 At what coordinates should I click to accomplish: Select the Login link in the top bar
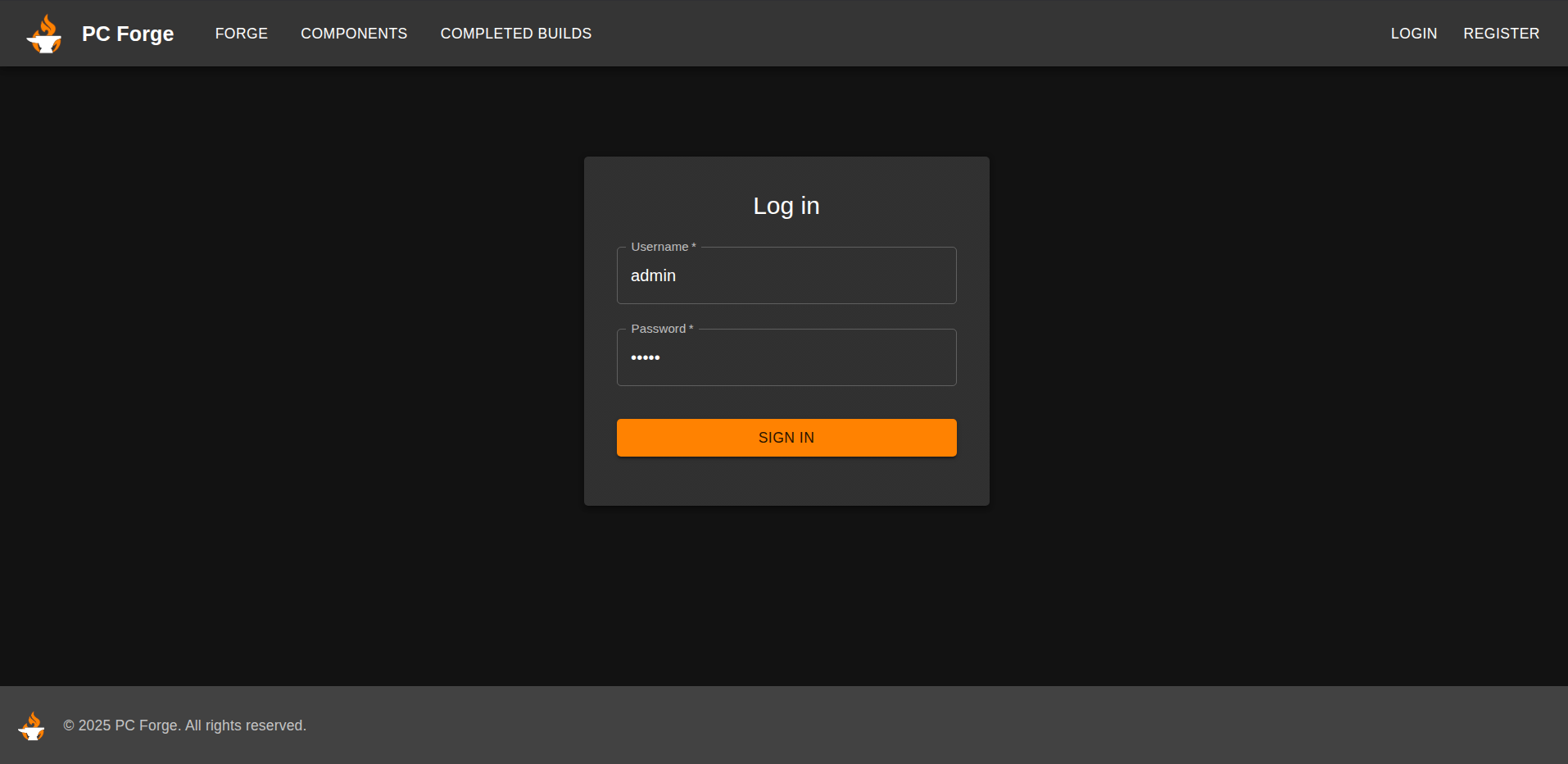[x=1413, y=34]
